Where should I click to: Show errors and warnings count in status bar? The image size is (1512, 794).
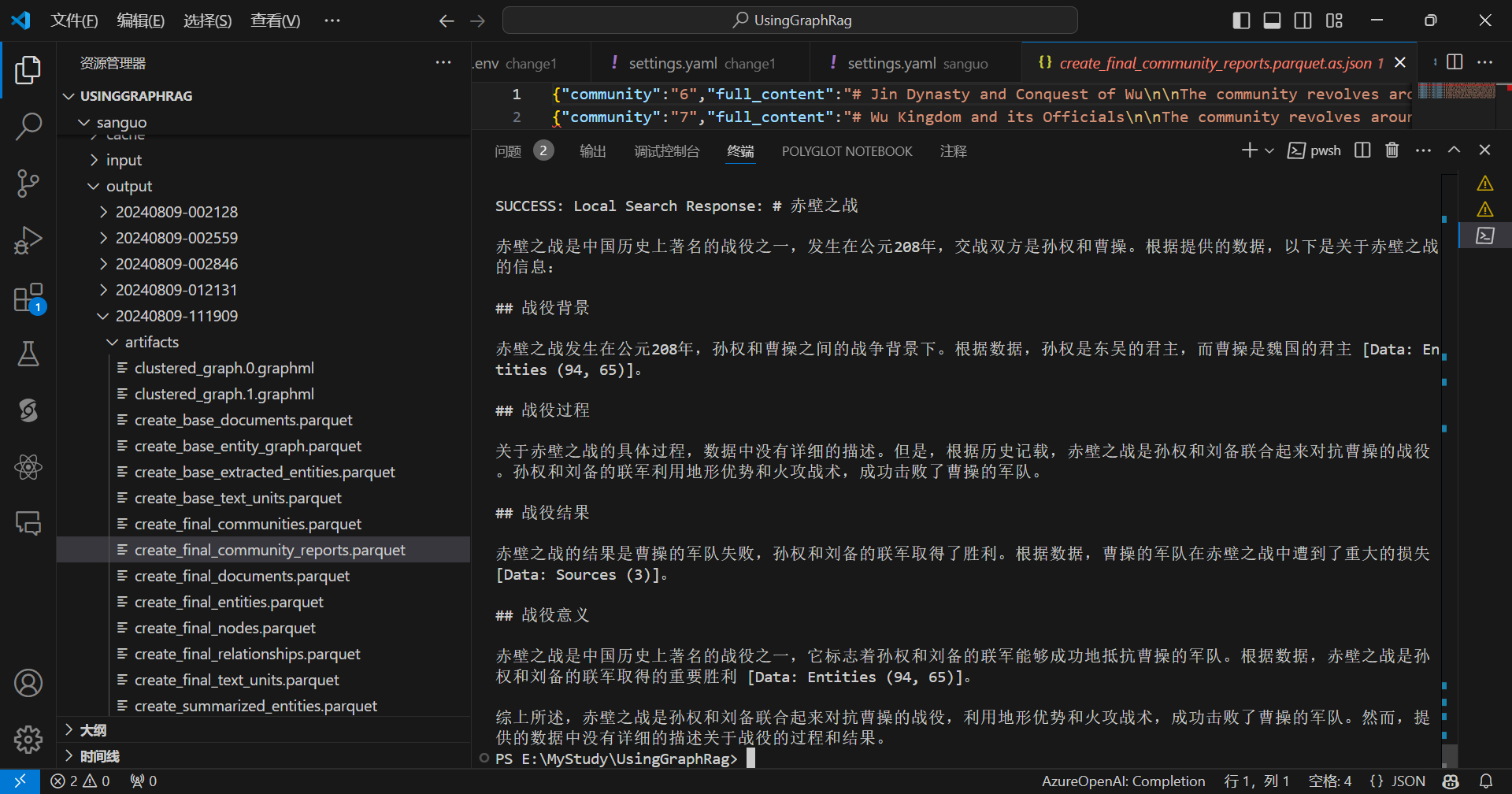pos(80,781)
